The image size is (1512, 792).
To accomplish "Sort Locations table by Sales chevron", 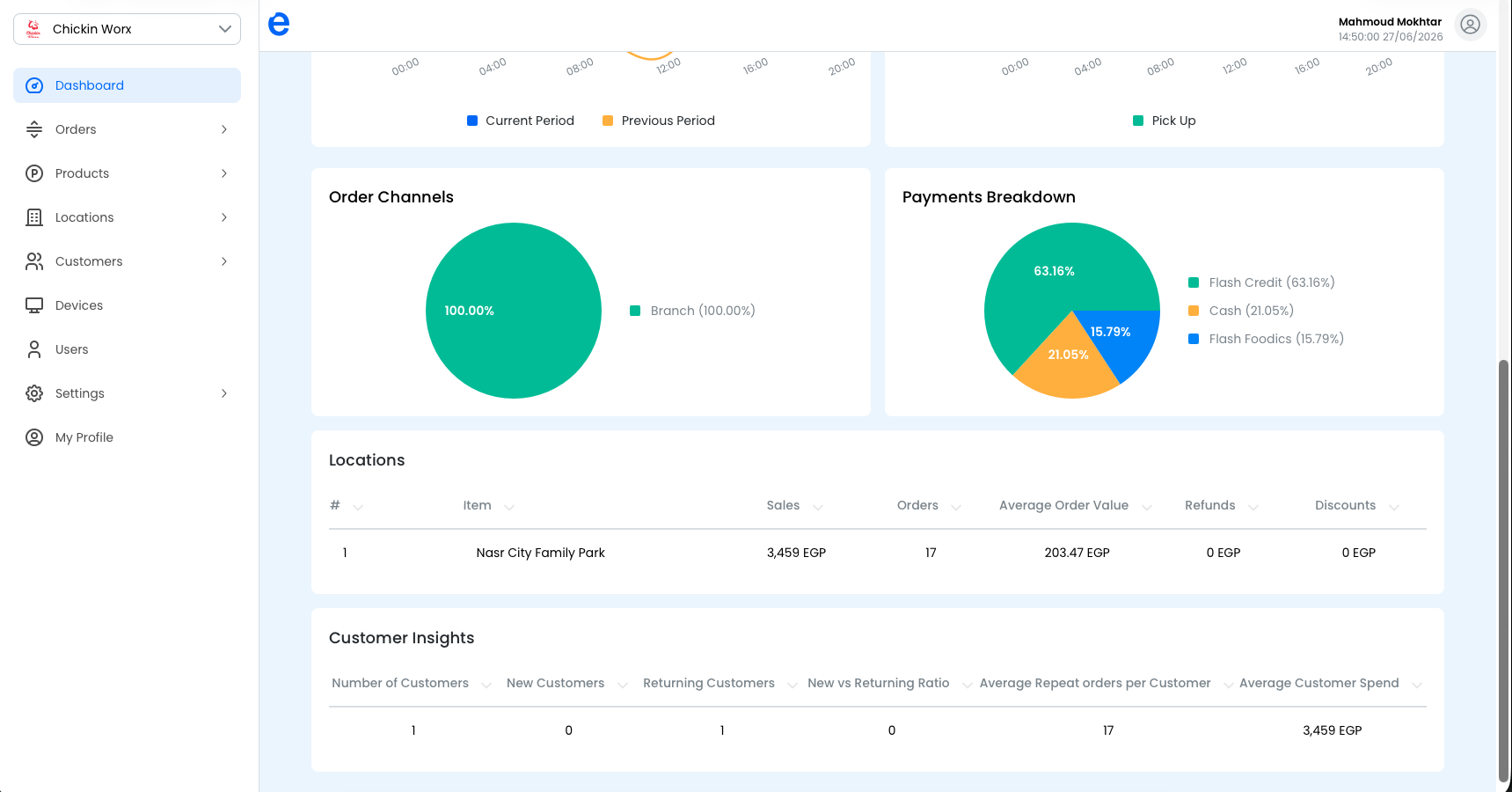I will [x=818, y=506].
